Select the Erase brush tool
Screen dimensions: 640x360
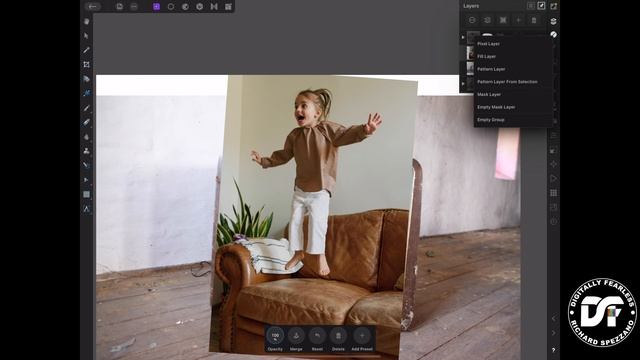(87, 122)
